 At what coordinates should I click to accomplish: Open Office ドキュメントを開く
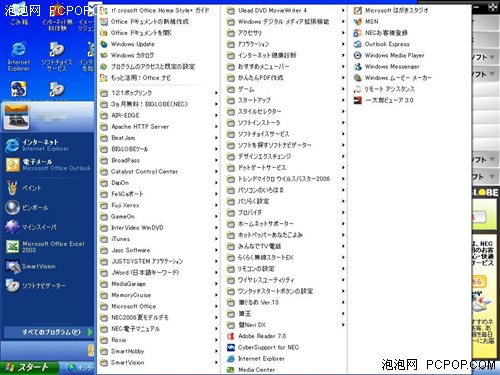tap(137, 33)
